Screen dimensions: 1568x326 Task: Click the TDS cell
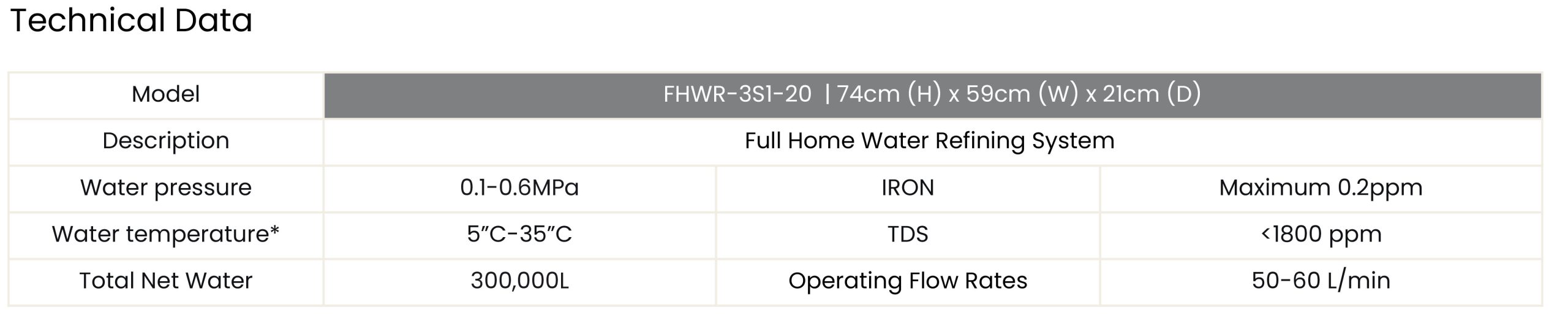click(x=908, y=234)
